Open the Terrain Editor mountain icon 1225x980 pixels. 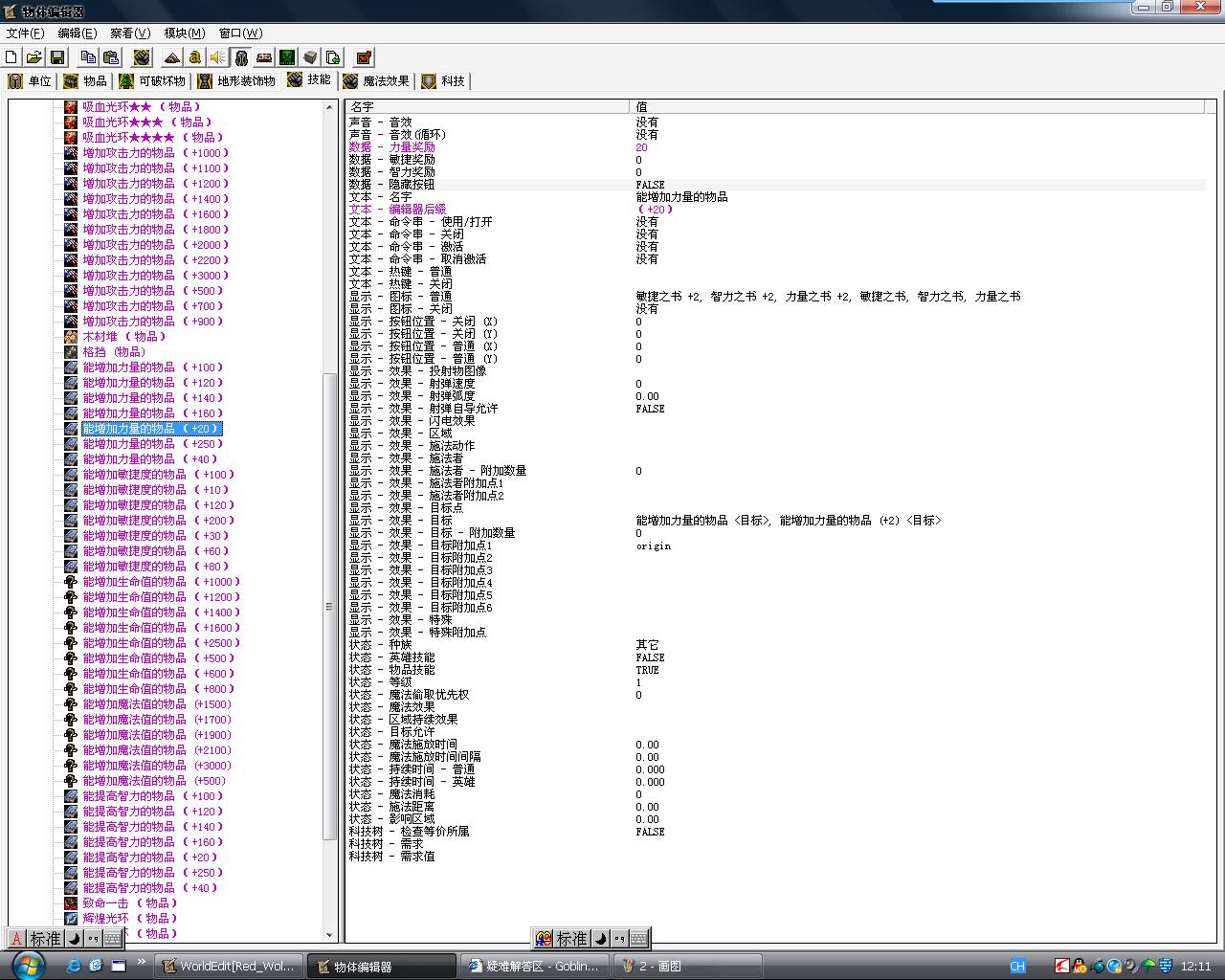click(x=172, y=57)
